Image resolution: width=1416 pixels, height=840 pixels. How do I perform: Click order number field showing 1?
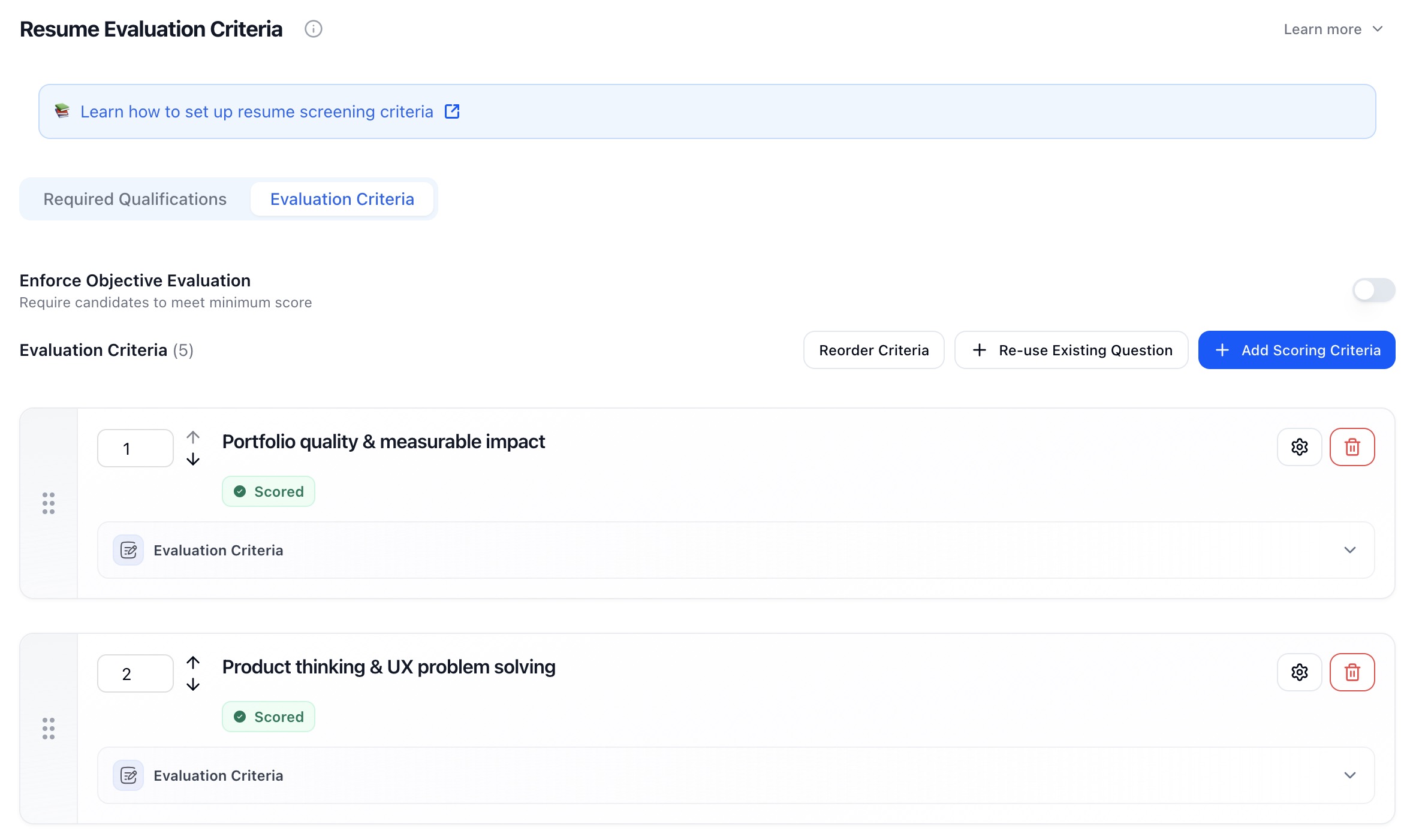pos(135,448)
